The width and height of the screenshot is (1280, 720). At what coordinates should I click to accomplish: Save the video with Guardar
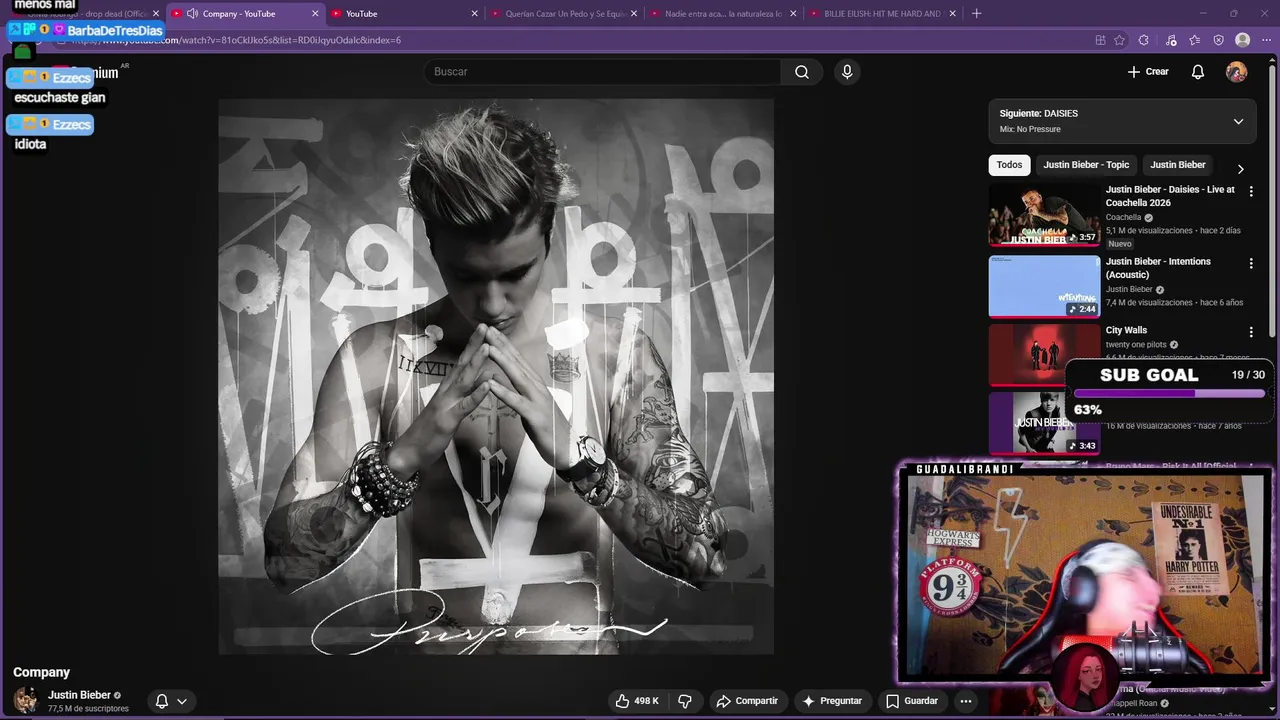(912, 701)
